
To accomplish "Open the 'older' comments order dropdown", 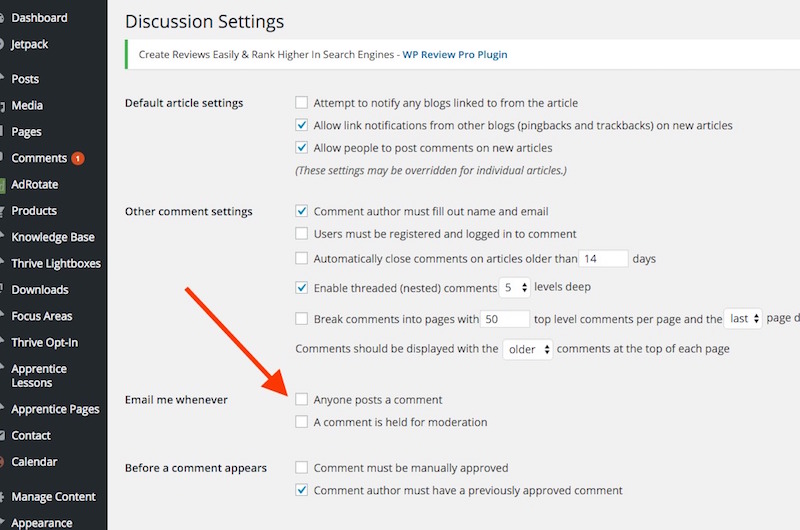I will click(x=528, y=350).
